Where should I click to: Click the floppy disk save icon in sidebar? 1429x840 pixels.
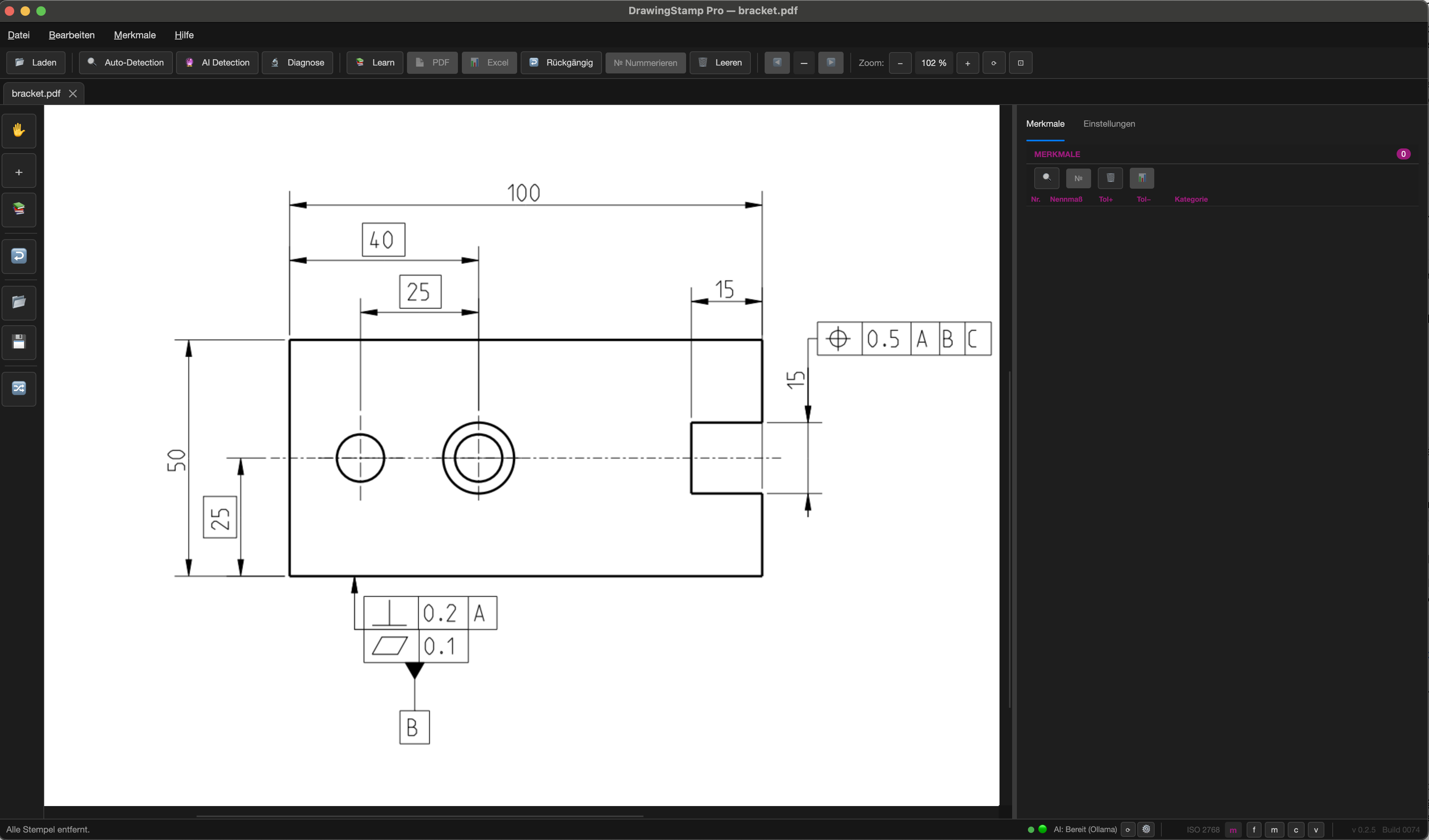pyautogui.click(x=19, y=342)
